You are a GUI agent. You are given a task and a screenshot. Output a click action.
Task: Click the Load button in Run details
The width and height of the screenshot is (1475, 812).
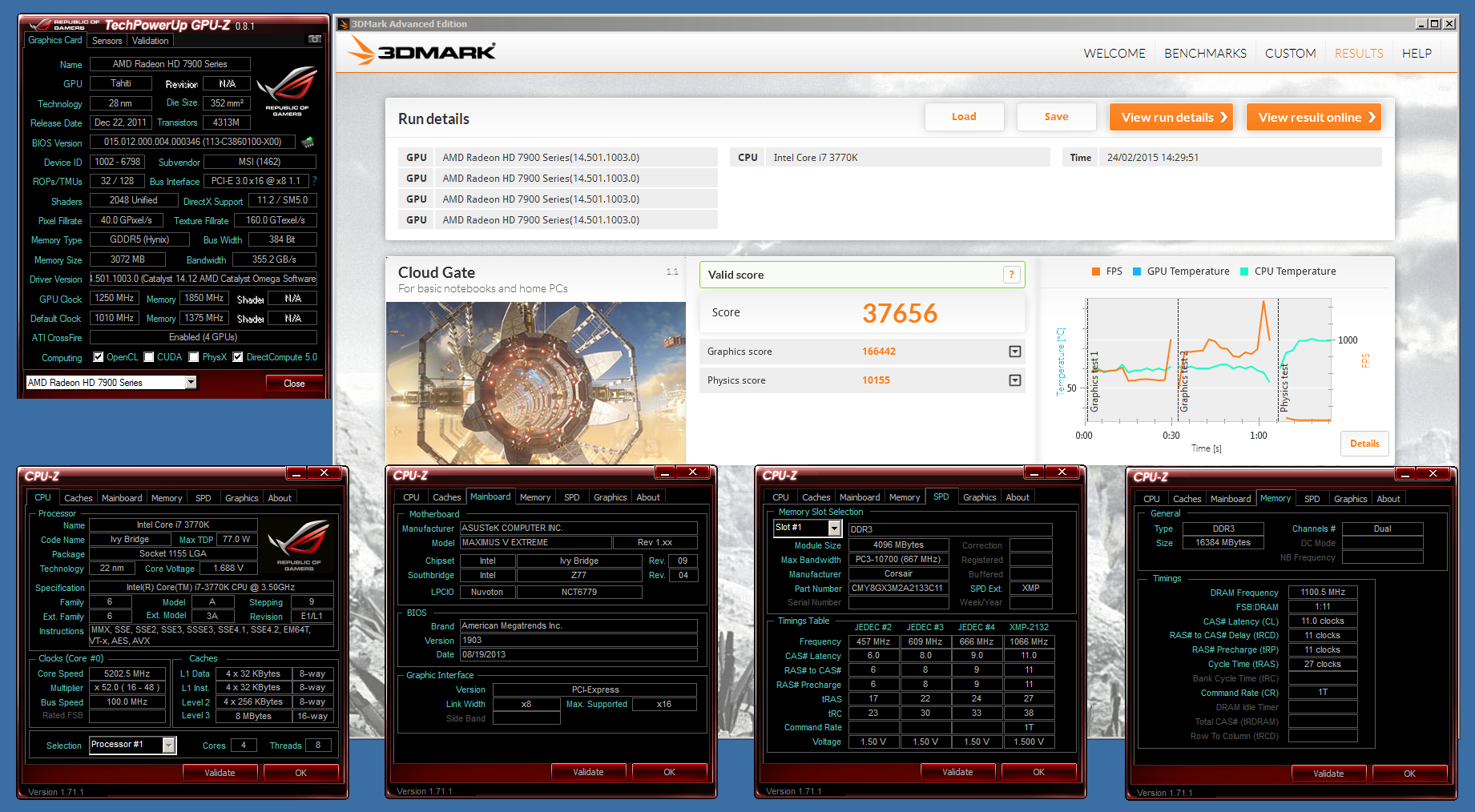tap(964, 117)
